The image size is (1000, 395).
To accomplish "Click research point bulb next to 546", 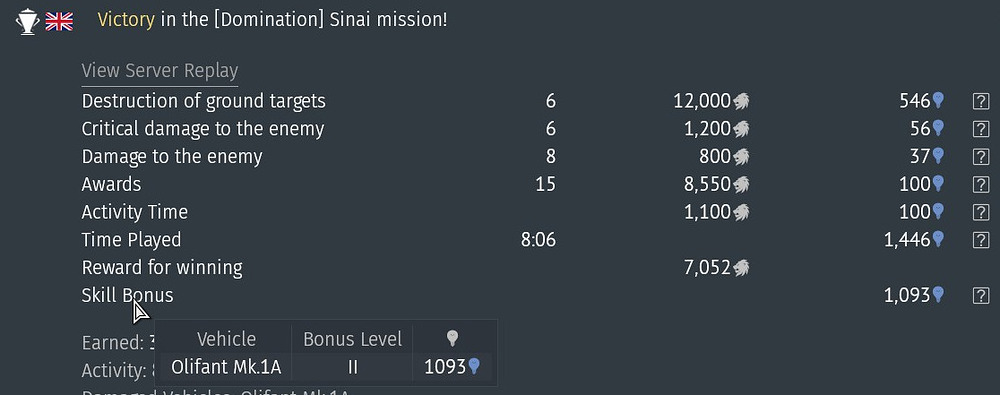I will [938, 100].
